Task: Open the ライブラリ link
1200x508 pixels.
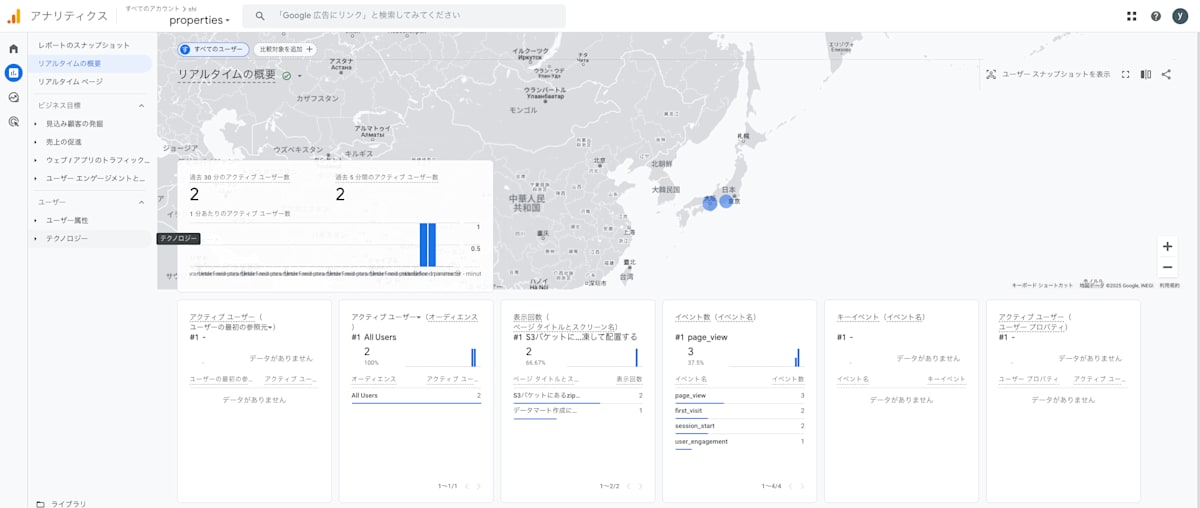Action: point(69,503)
